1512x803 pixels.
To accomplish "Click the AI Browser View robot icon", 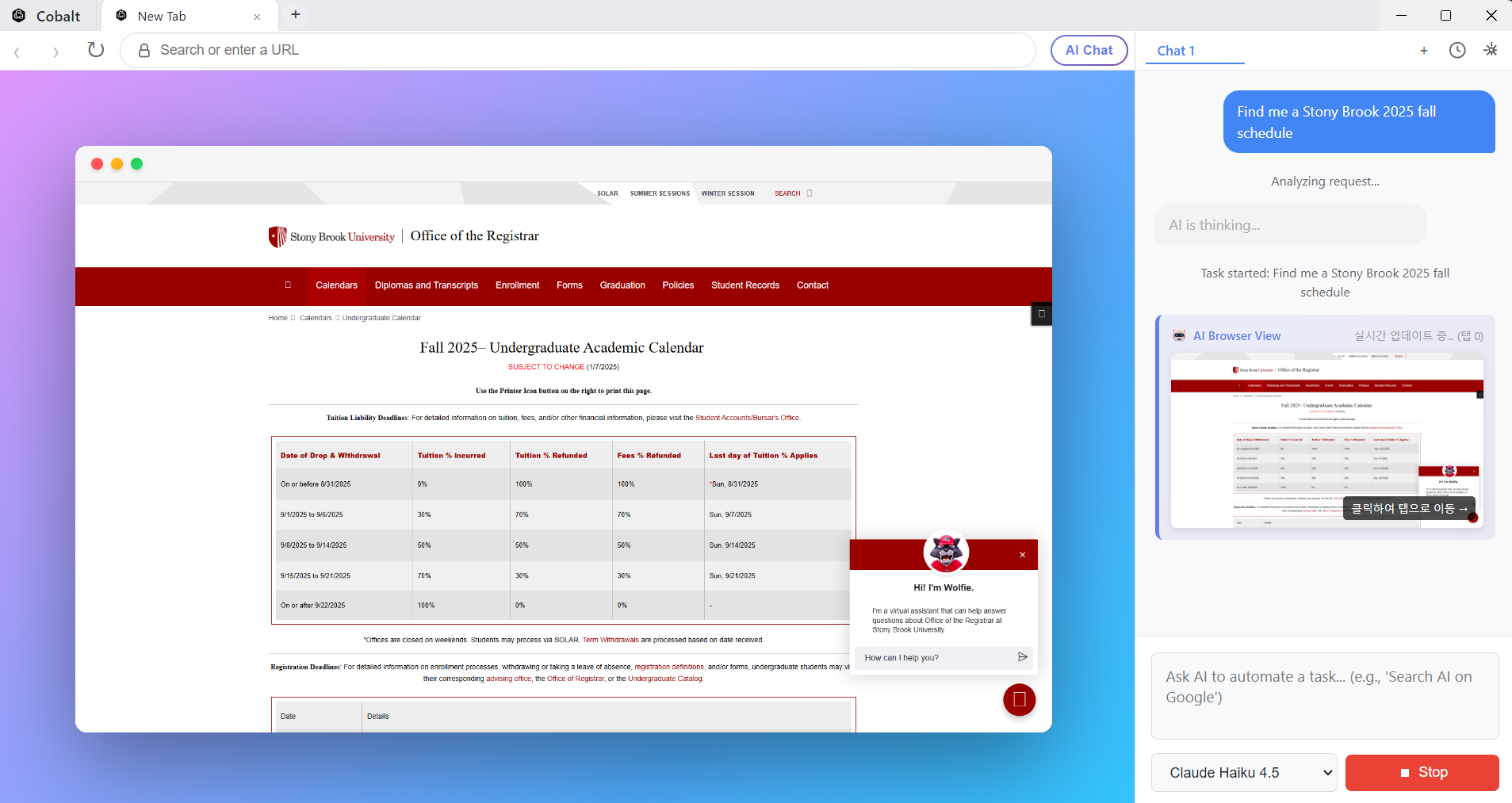I will tap(1180, 335).
